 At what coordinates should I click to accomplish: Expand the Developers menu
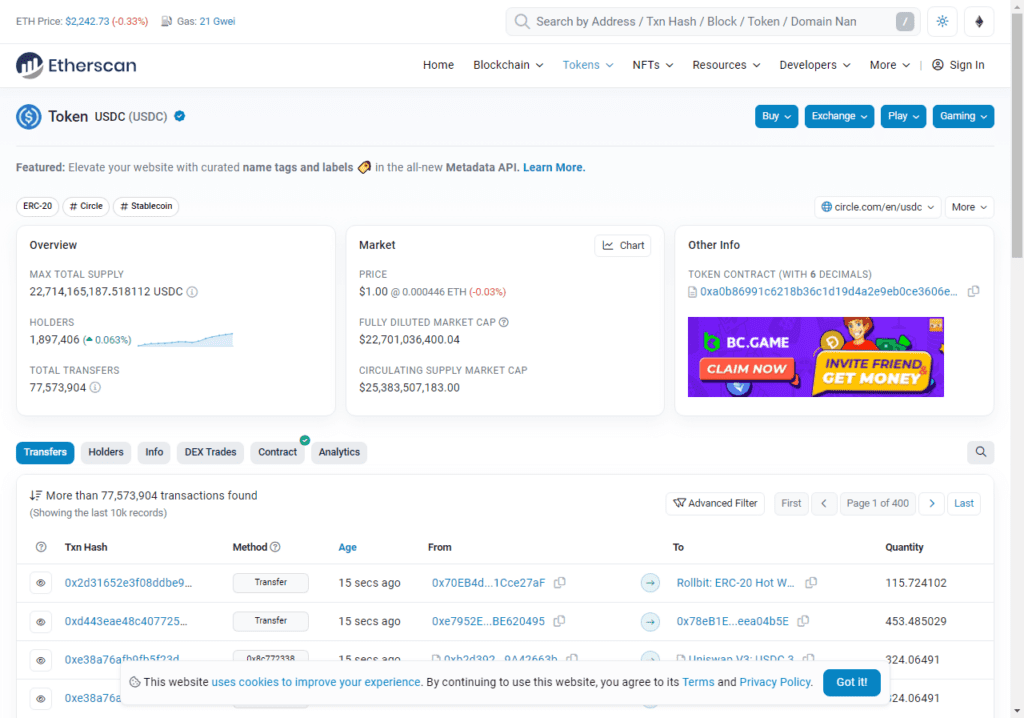tap(814, 65)
